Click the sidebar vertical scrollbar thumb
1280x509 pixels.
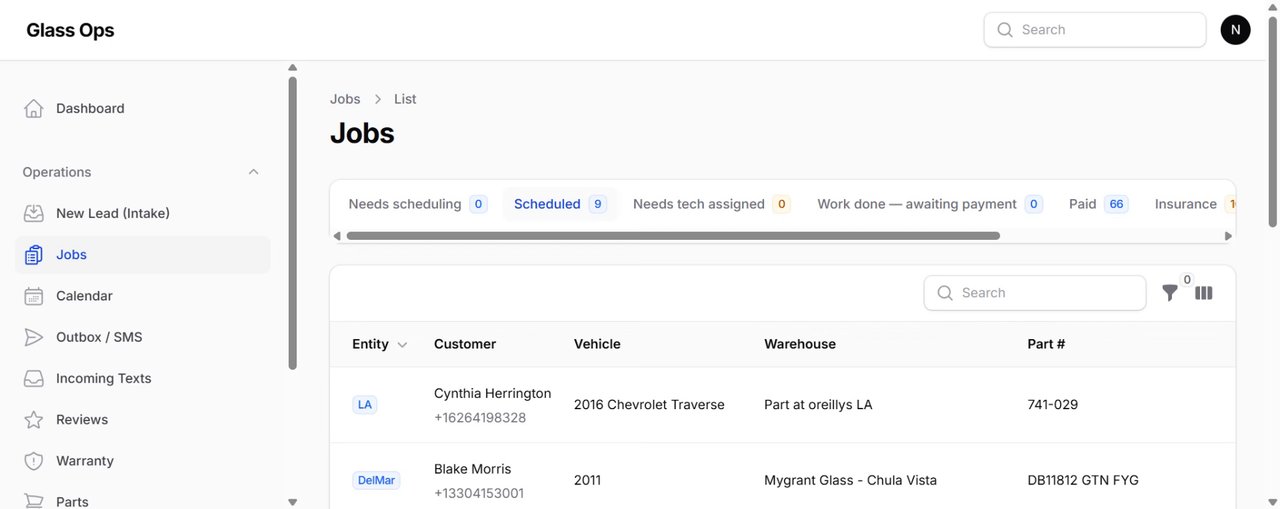click(x=292, y=224)
